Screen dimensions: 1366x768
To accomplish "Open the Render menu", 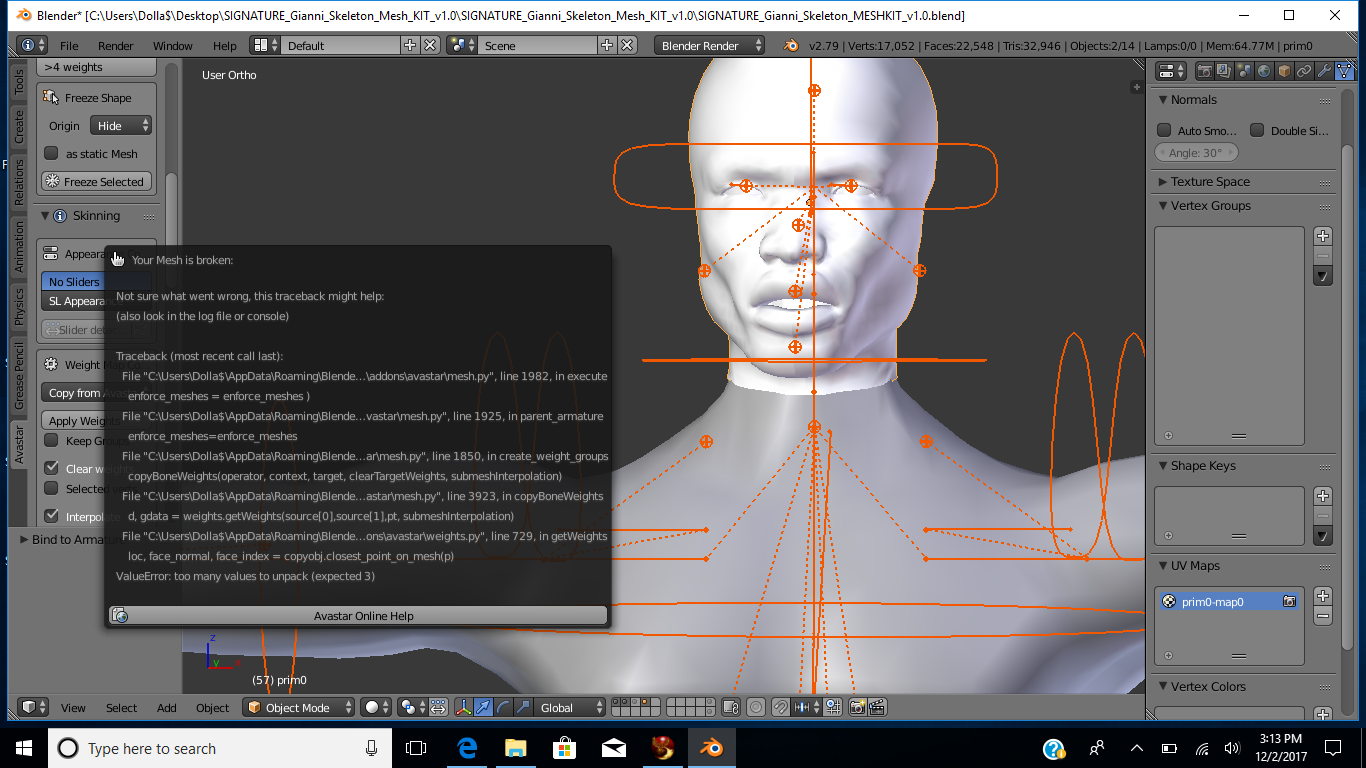I will tap(116, 46).
